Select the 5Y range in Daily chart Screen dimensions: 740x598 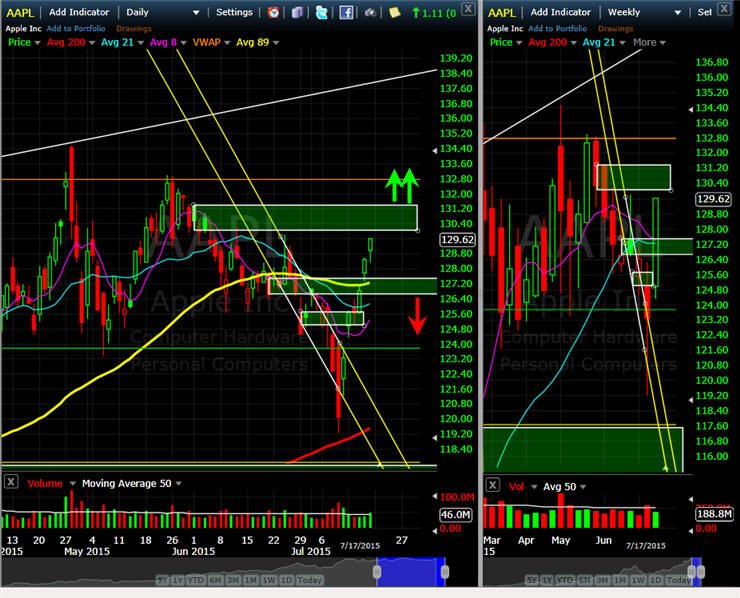tap(162, 580)
